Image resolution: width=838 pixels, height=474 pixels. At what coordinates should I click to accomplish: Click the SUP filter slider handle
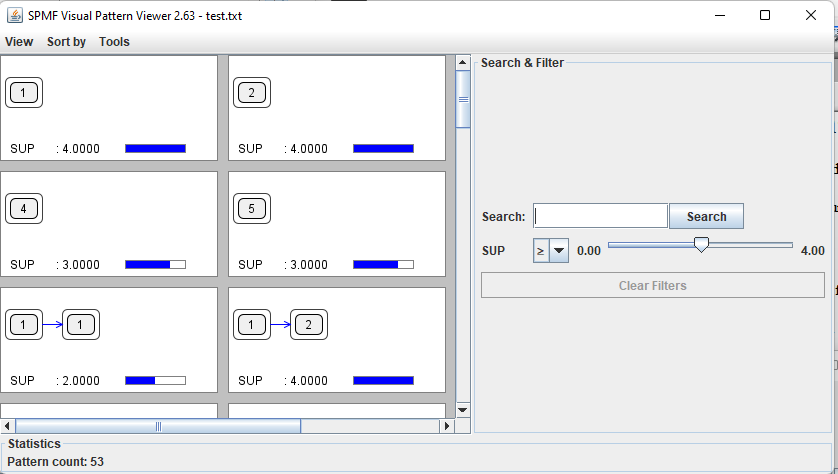click(701, 245)
